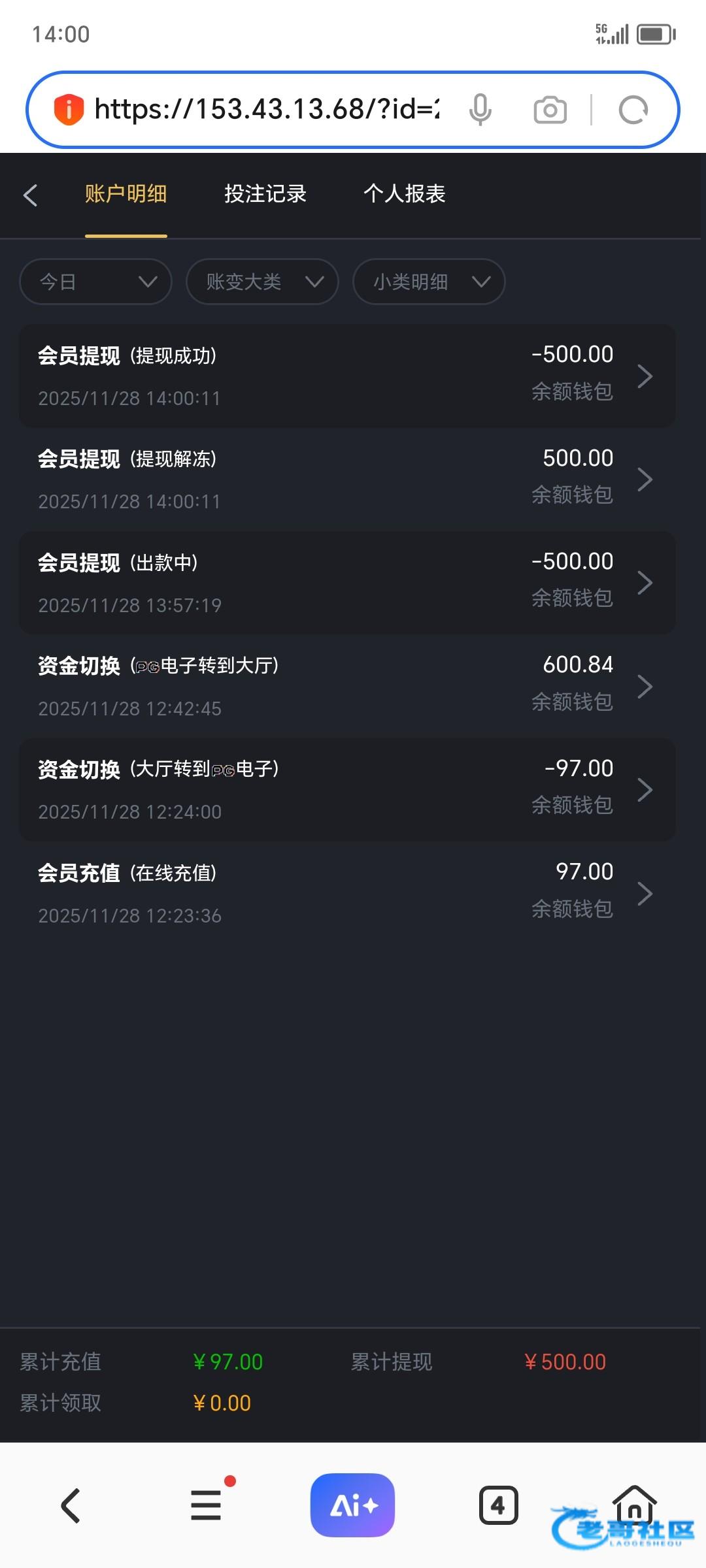
Task: Open the PG电子转到大厅 600.84 transfer entry
Action: pos(346,686)
